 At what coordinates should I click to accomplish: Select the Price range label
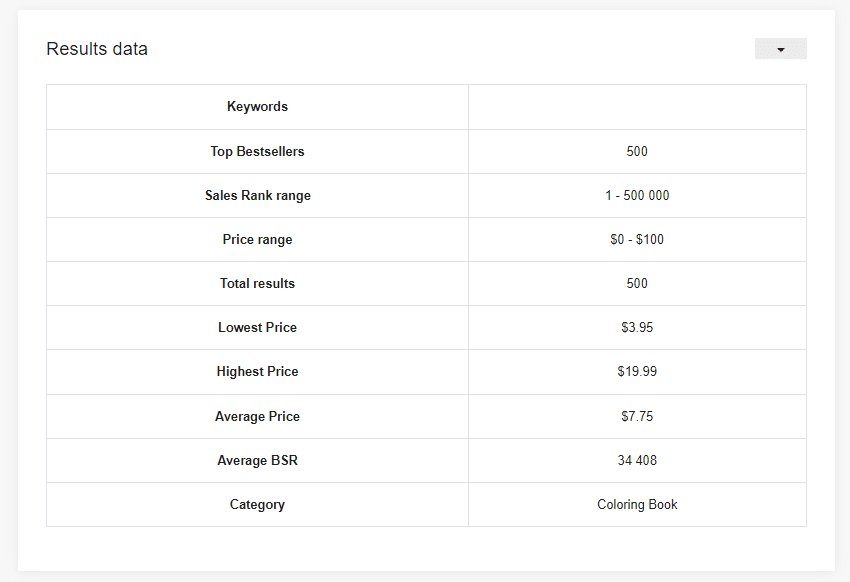257,240
